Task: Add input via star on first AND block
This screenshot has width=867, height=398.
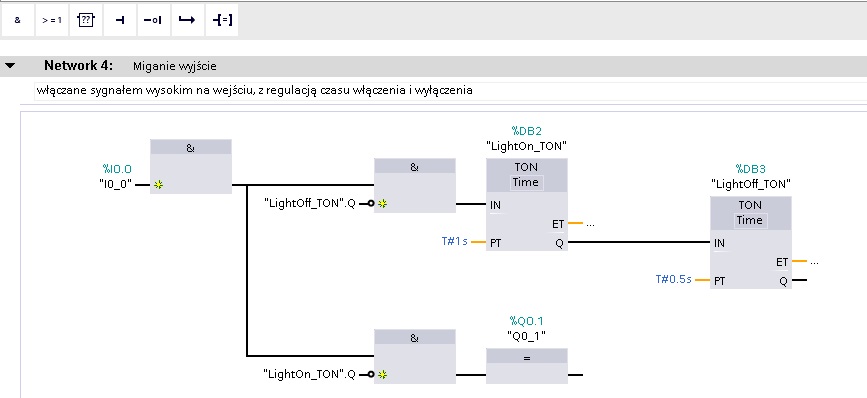Action: tap(159, 185)
